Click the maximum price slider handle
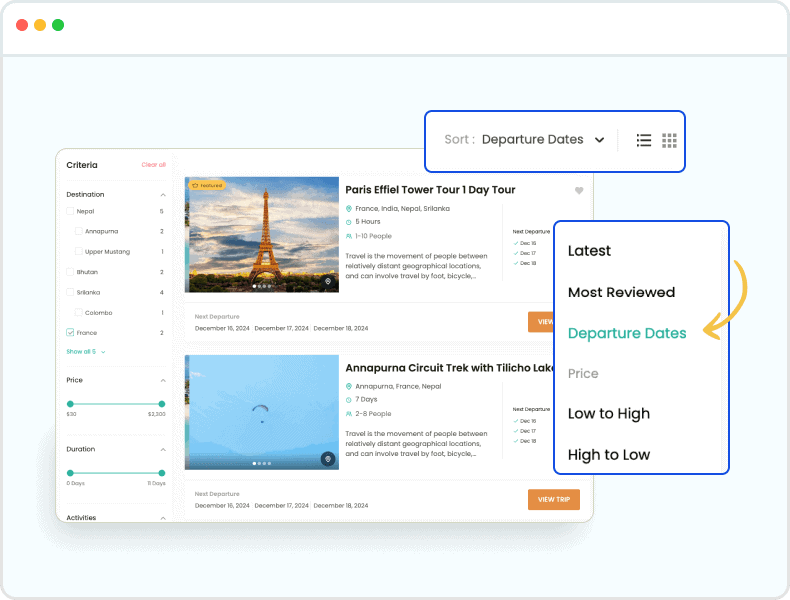The image size is (790, 600). click(x=161, y=404)
